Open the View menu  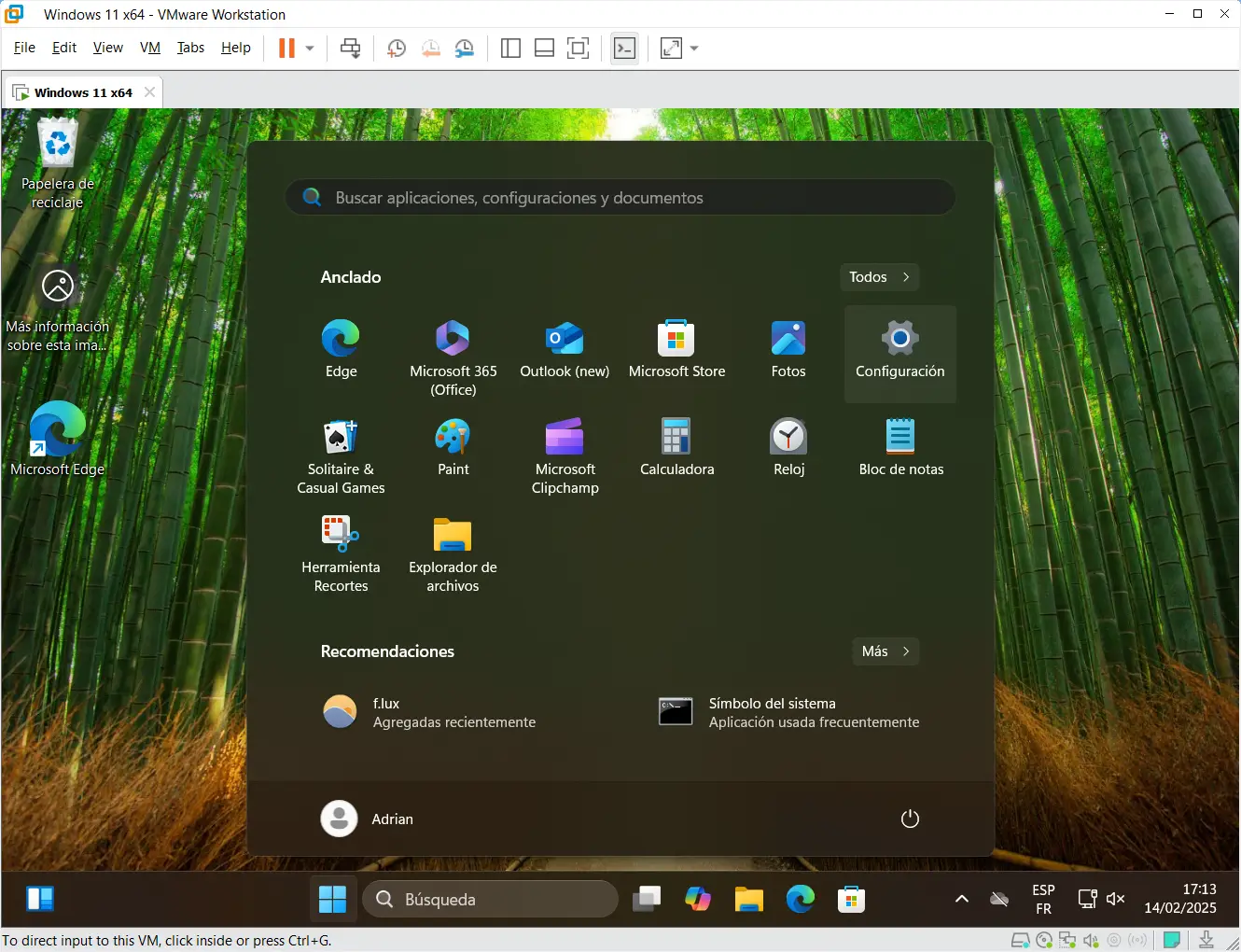click(x=107, y=48)
